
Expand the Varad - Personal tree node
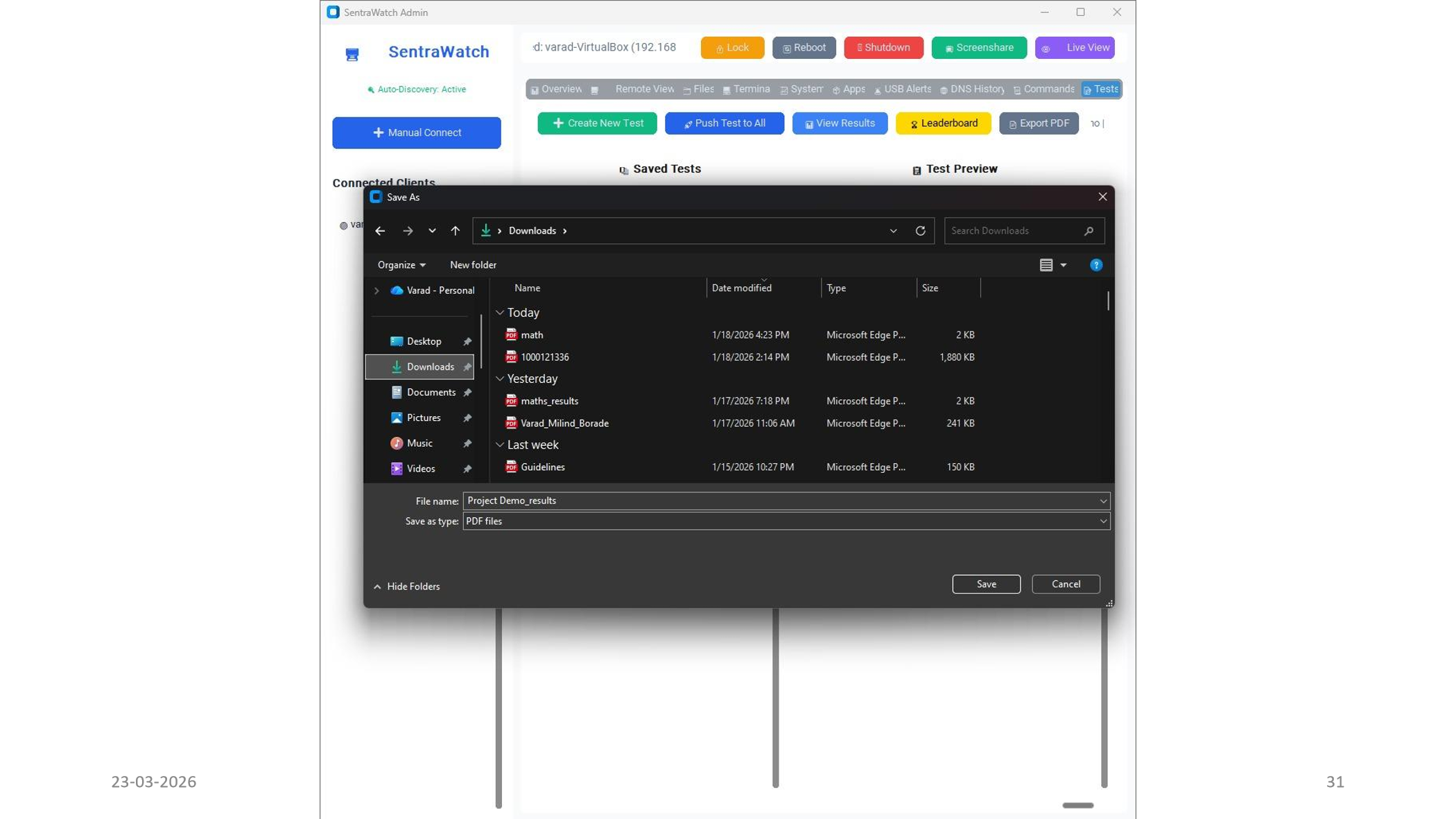pos(376,291)
